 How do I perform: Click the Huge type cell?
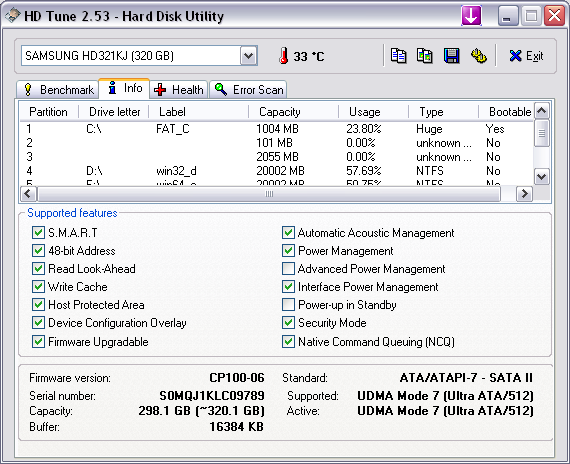[429, 129]
